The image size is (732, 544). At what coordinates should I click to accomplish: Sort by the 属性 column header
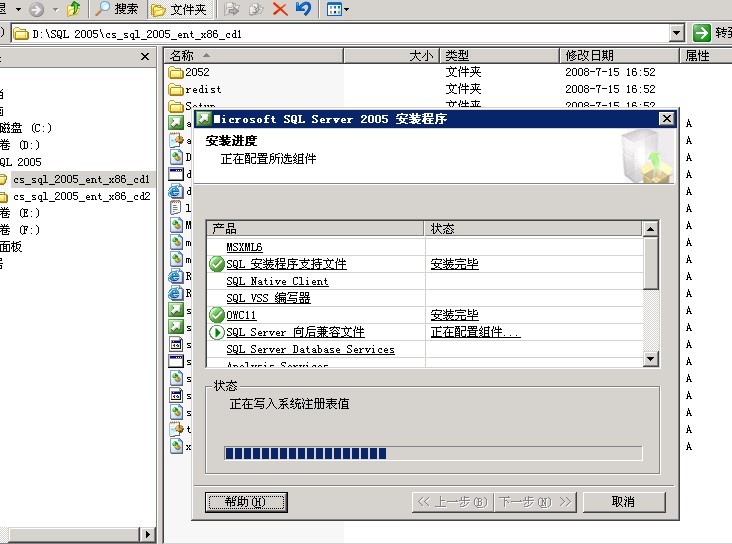(705, 56)
